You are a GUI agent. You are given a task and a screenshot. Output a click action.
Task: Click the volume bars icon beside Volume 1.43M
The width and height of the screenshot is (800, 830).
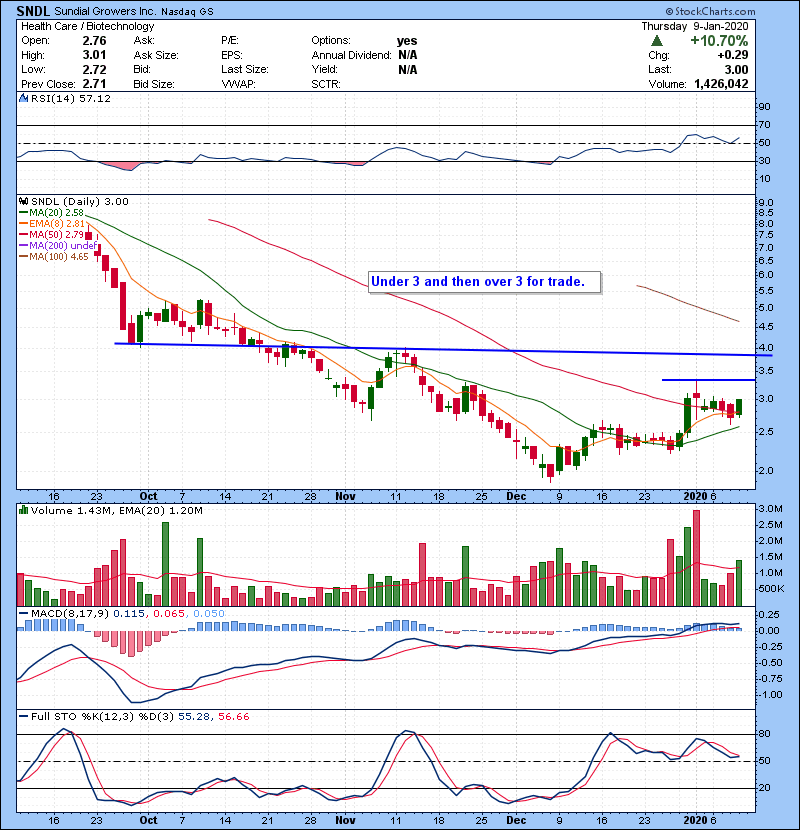point(23,511)
